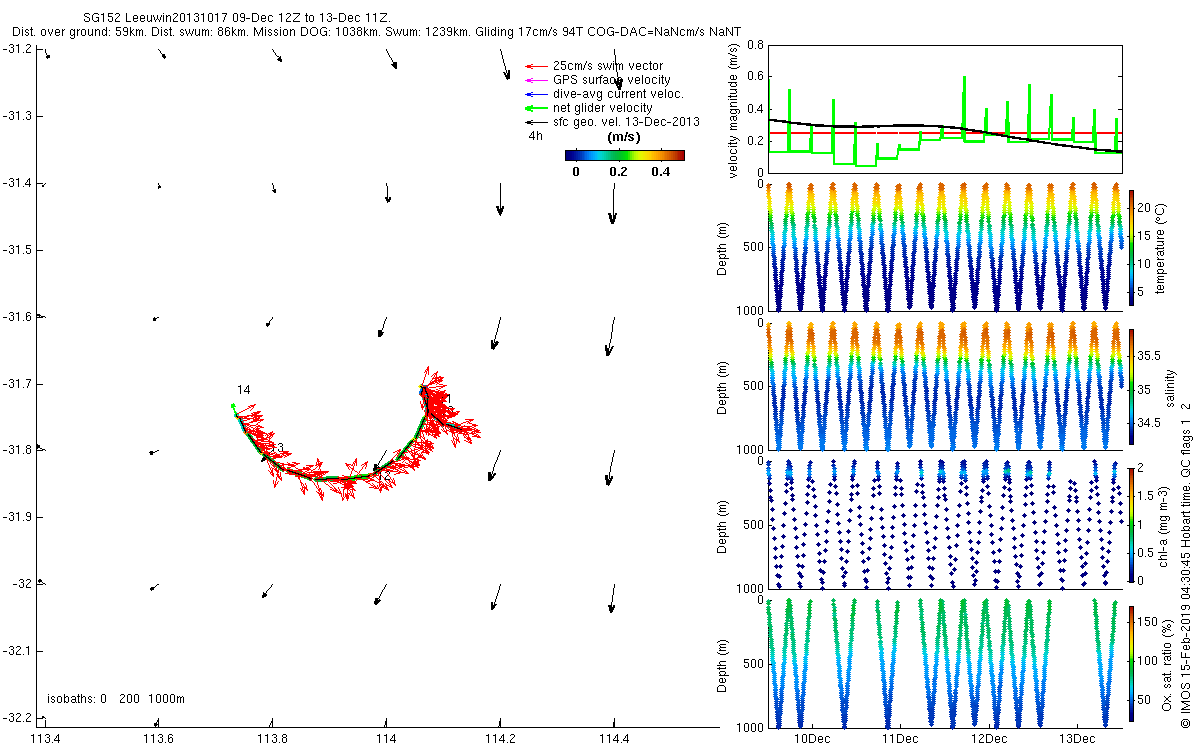Click the salinity colorbar
The image size is (1200, 750).
(1132, 388)
